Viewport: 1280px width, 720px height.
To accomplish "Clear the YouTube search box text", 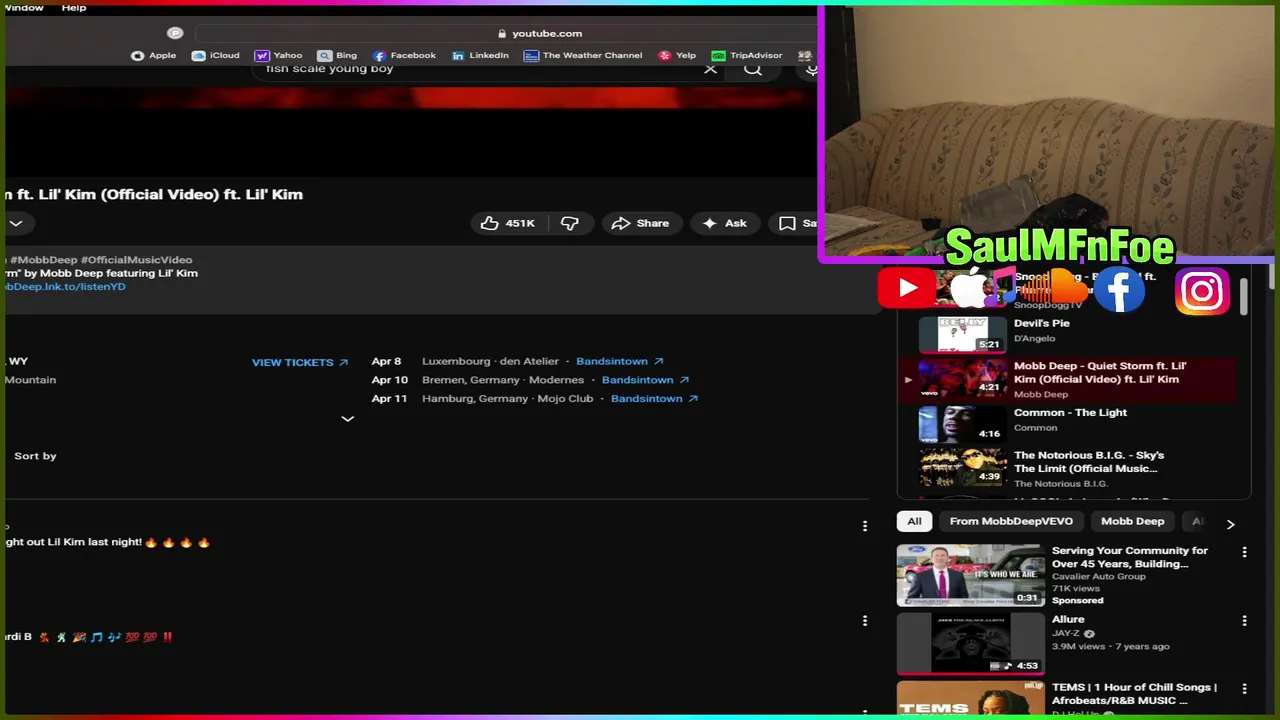I will point(710,69).
